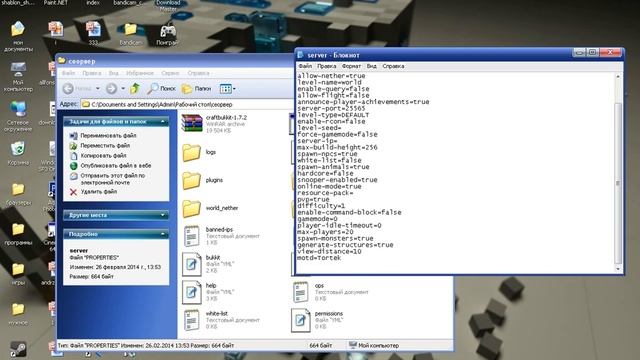Copy file link (Копировать файл)

103,156
